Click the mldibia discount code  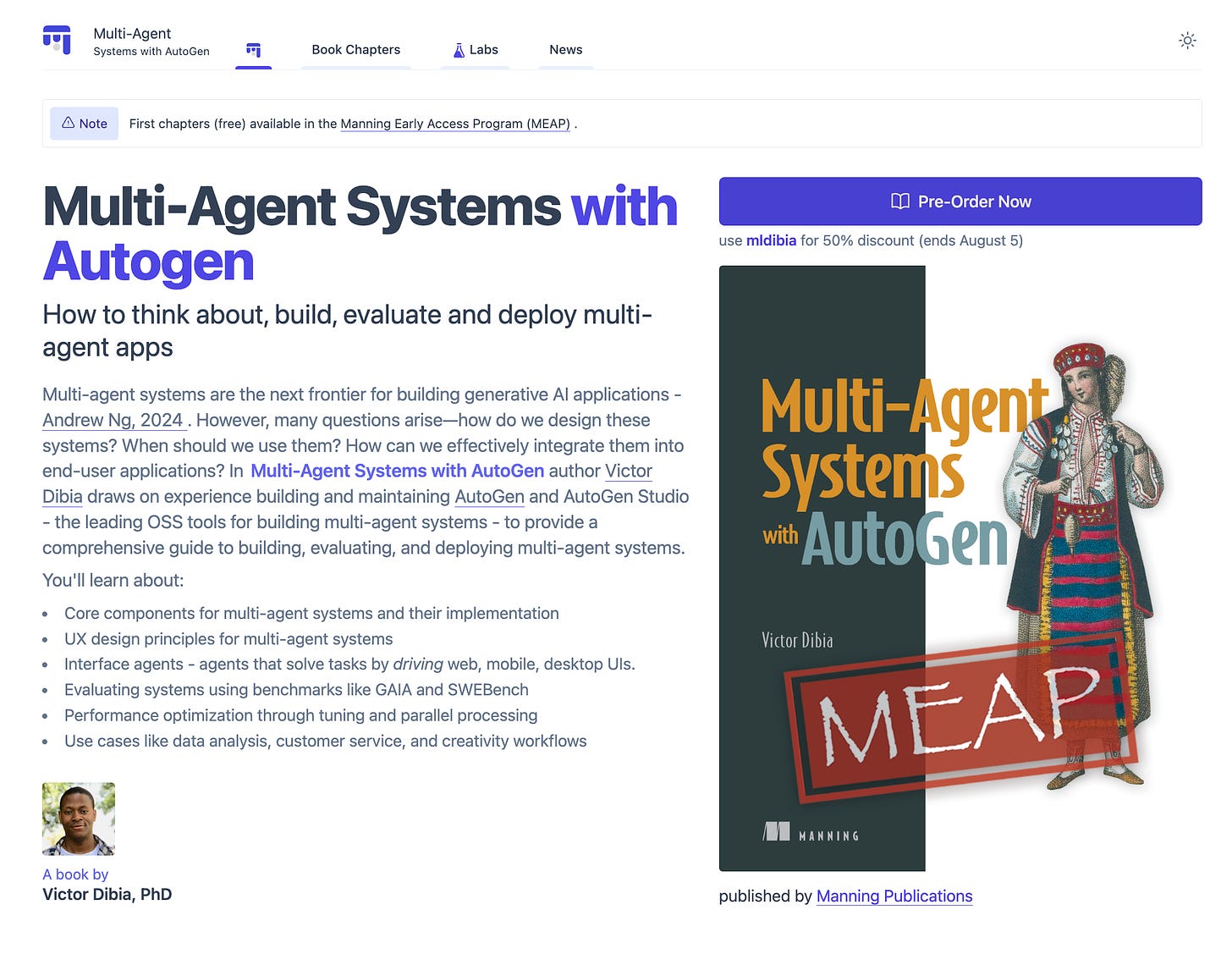pos(771,240)
